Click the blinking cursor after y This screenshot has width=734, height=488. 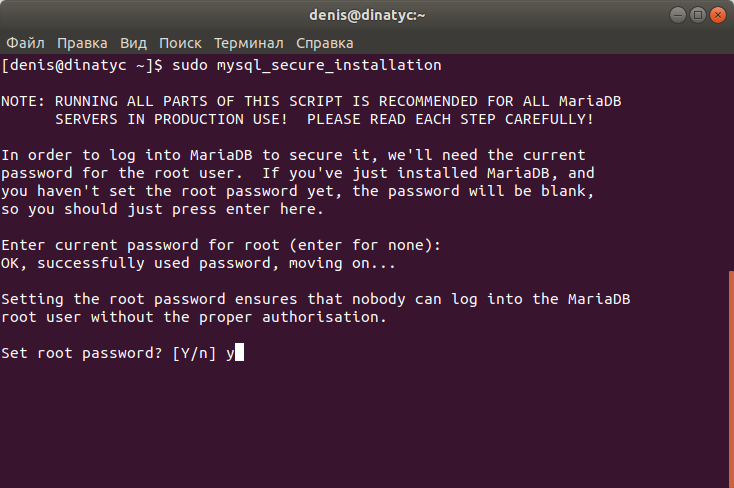tap(239, 353)
